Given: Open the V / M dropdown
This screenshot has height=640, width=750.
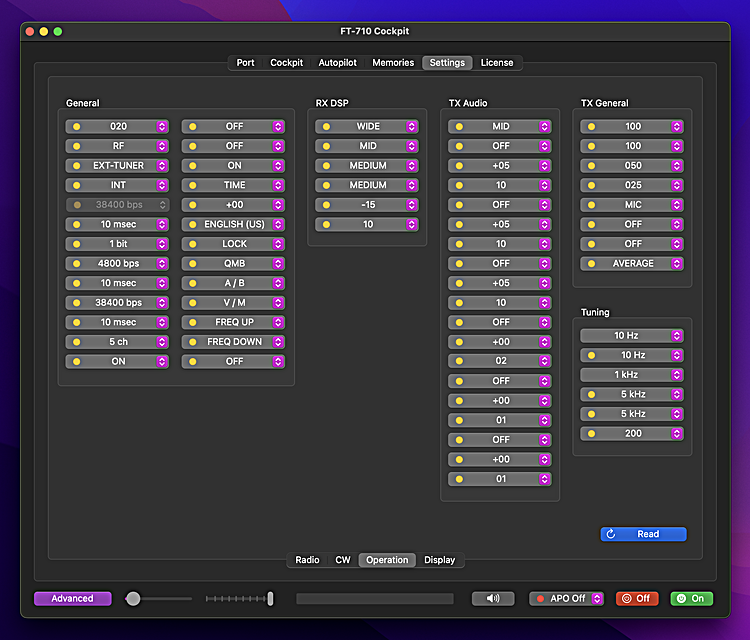Looking at the screenshot, I should (x=233, y=303).
